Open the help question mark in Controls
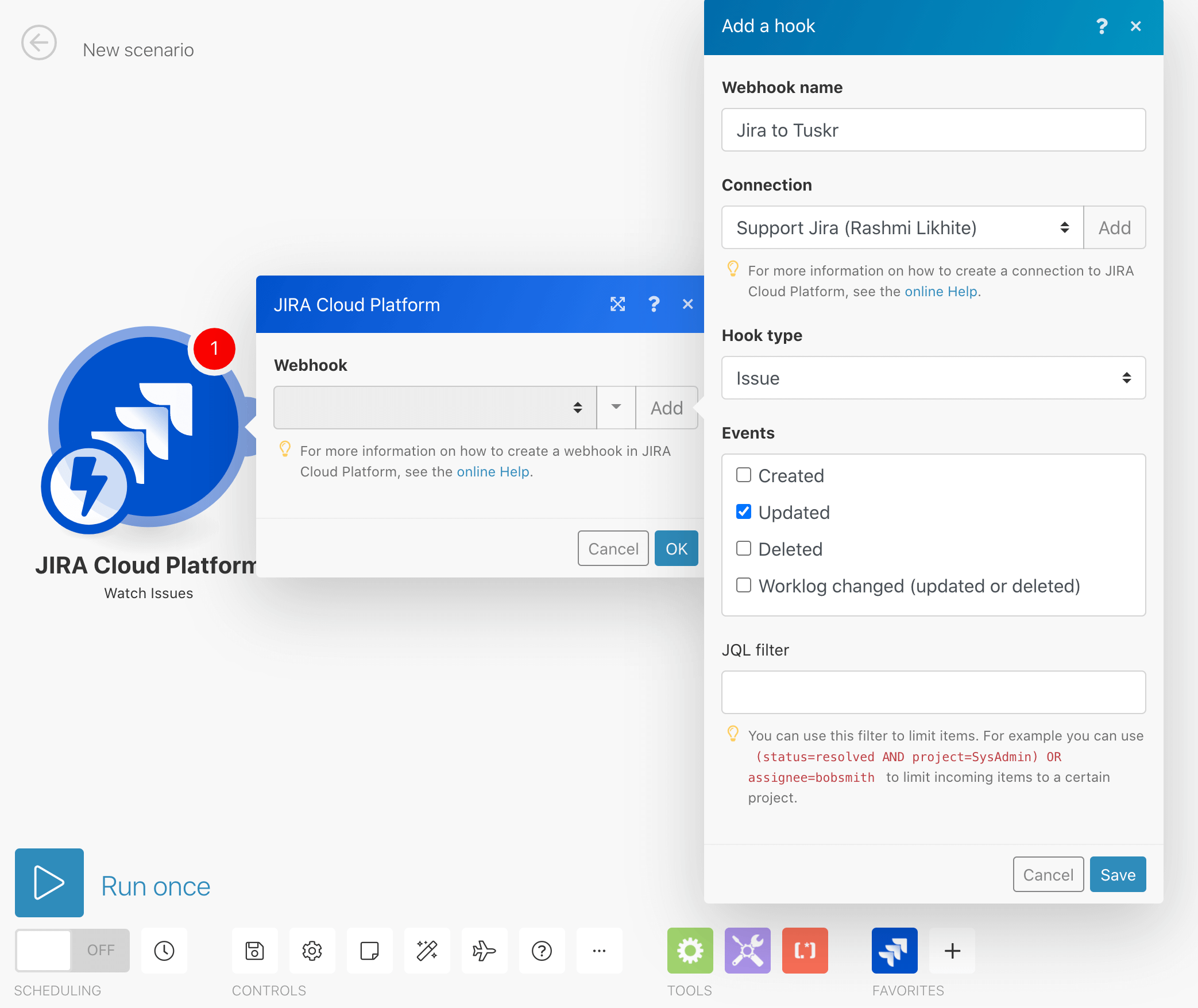1198x1008 pixels. tap(542, 951)
